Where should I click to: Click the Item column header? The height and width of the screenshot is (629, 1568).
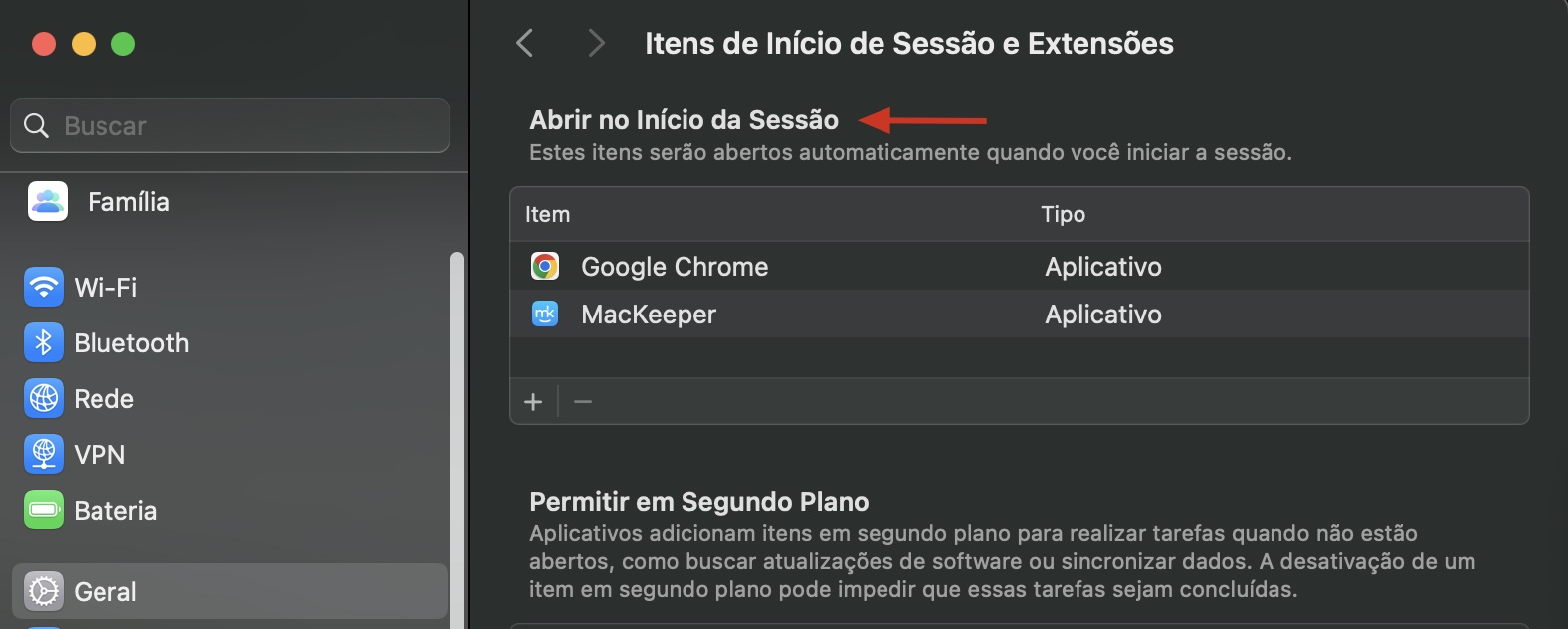pos(548,214)
